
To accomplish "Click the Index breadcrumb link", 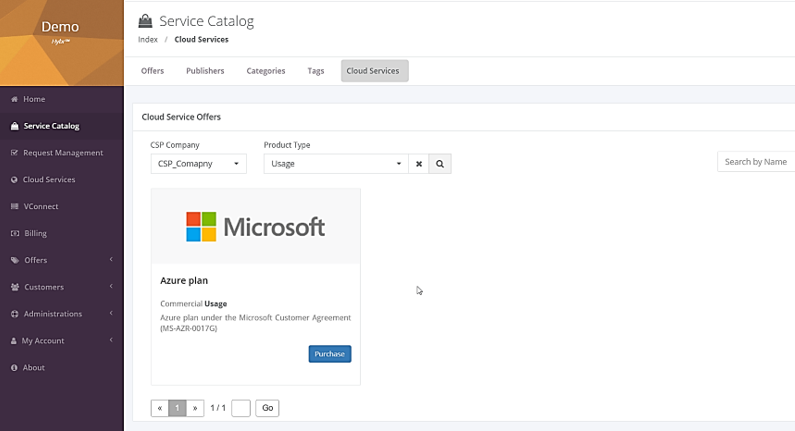I will 148,40.
